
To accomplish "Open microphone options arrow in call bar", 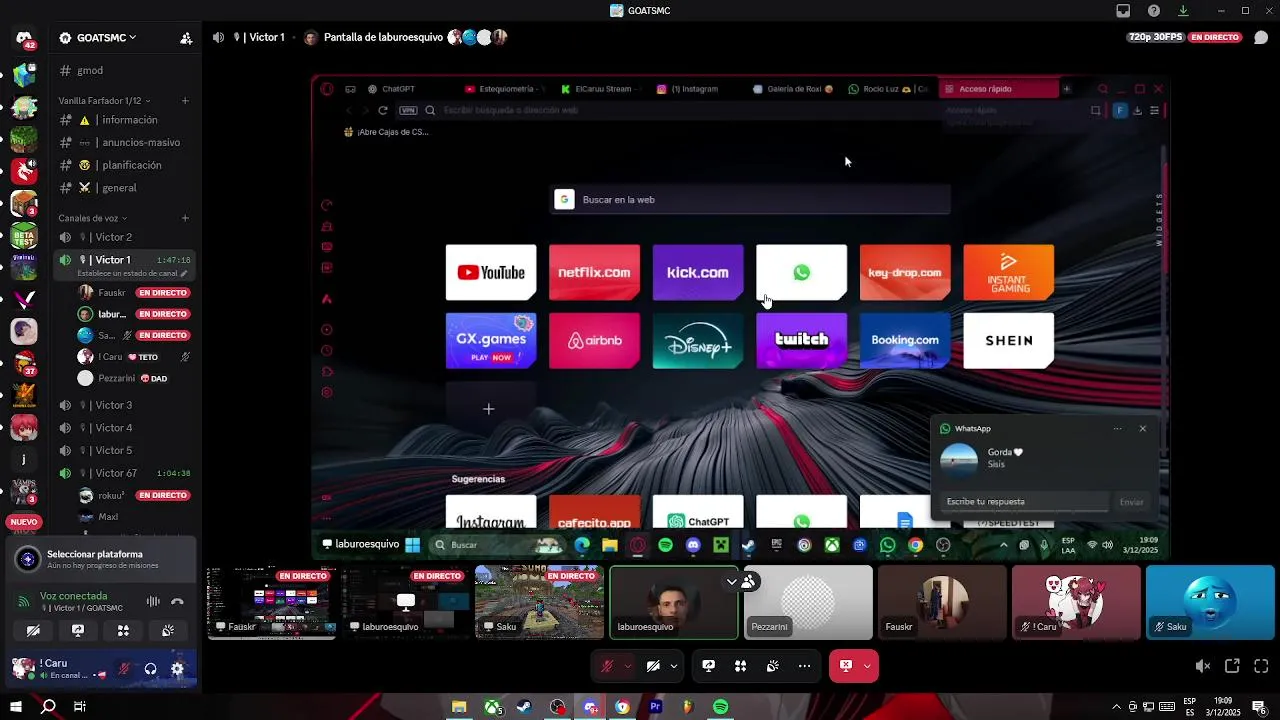I will [627, 666].
